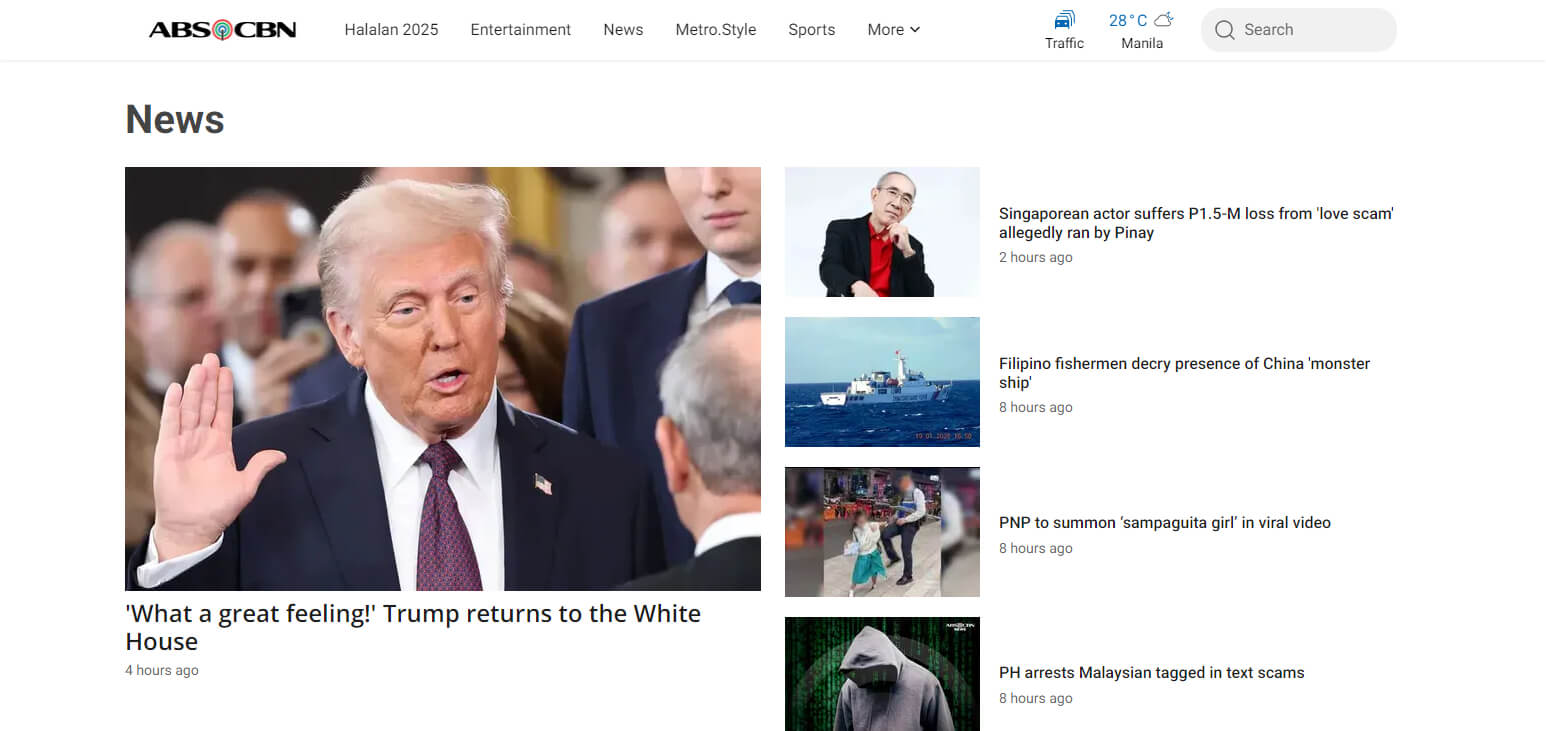The image size is (1546, 731).
Task: Open the News menu item
Action: click(x=623, y=30)
